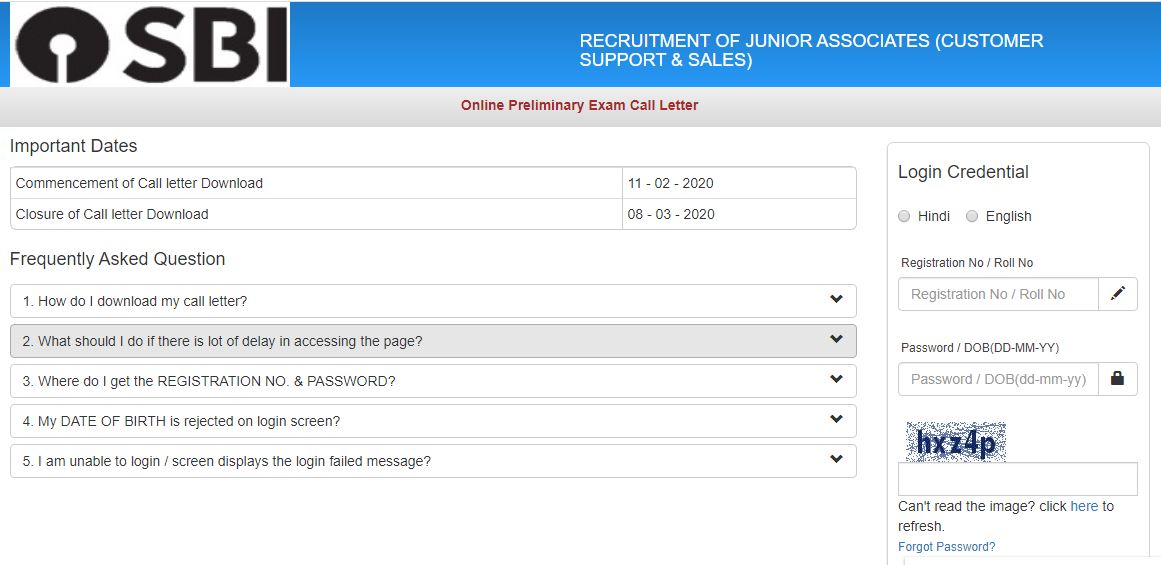
Task: Click the lock icon beside Password field
Action: (x=1118, y=379)
